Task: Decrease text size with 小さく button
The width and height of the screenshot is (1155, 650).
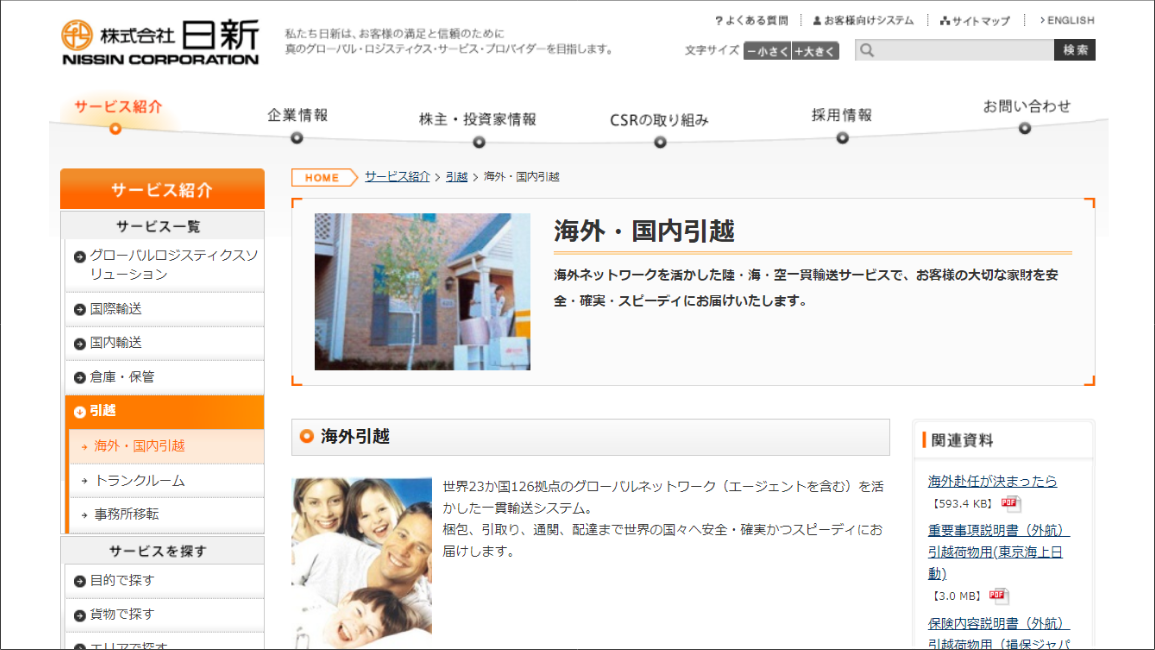Action: pos(767,51)
